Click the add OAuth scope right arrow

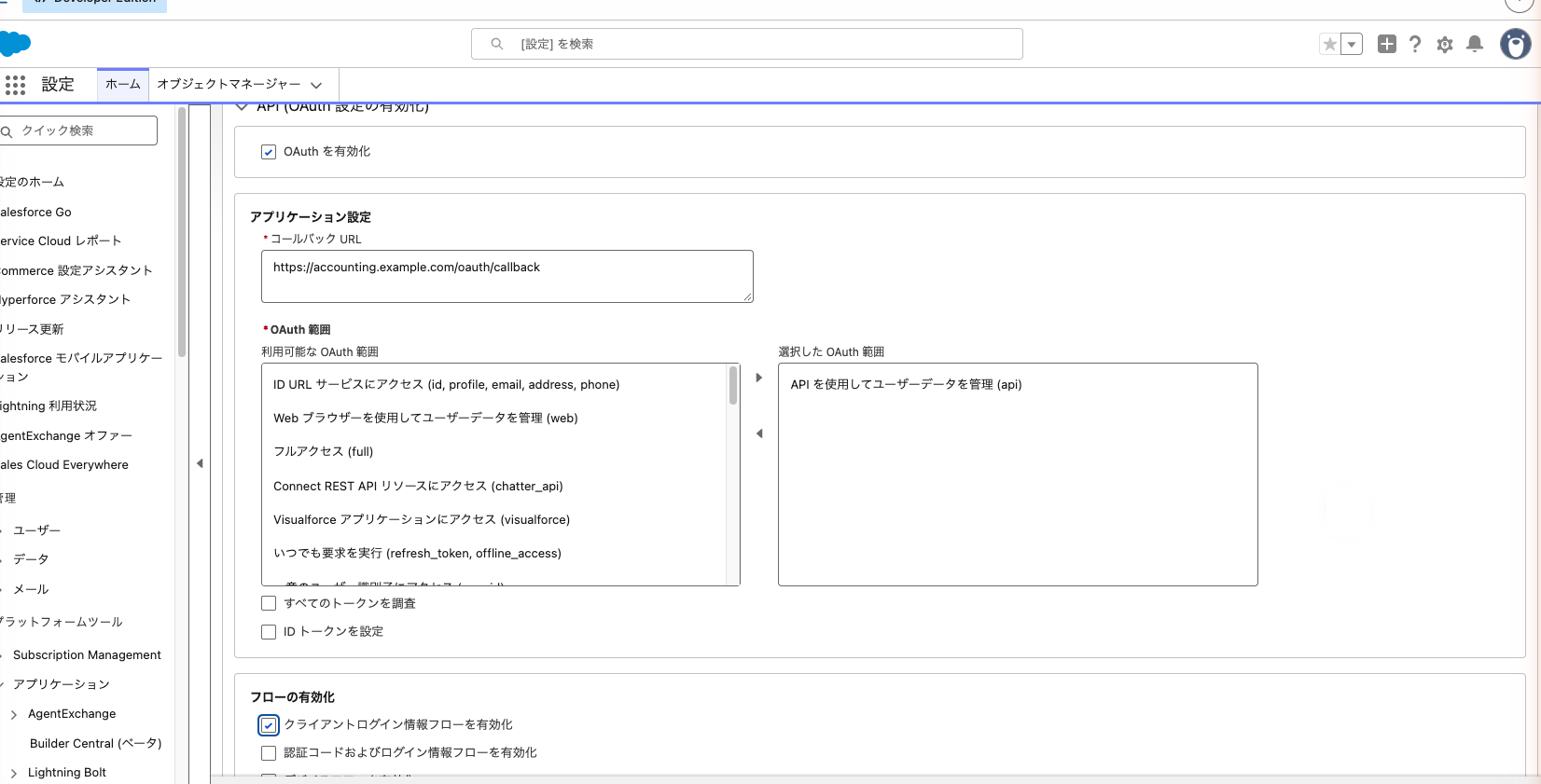(x=759, y=378)
